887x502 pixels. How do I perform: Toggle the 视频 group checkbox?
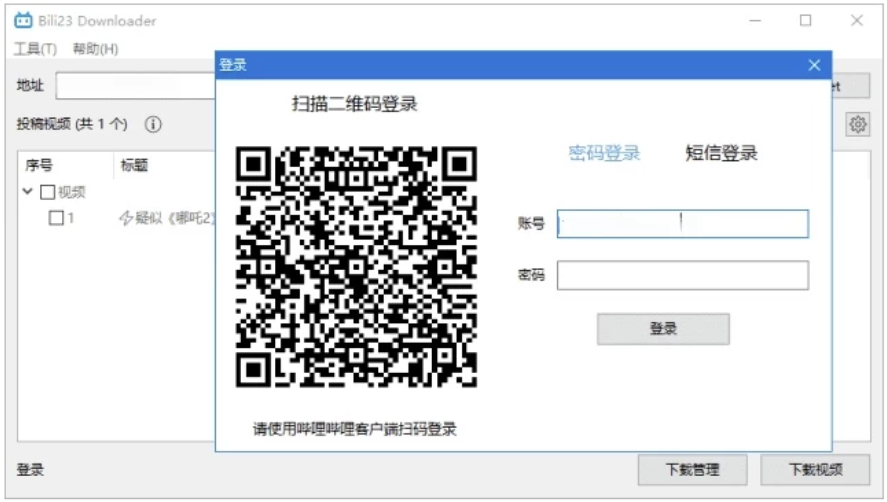(47, 192)
